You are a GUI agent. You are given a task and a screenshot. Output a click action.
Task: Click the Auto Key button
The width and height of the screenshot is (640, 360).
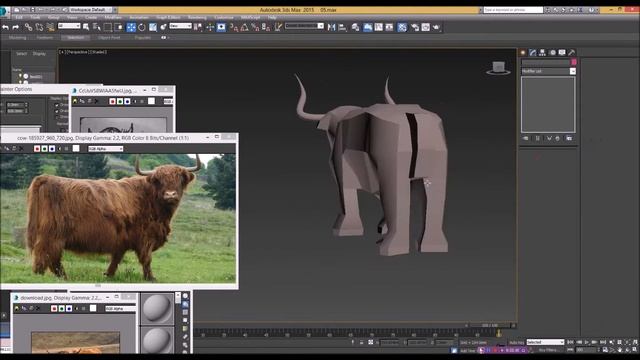(517, 342)
